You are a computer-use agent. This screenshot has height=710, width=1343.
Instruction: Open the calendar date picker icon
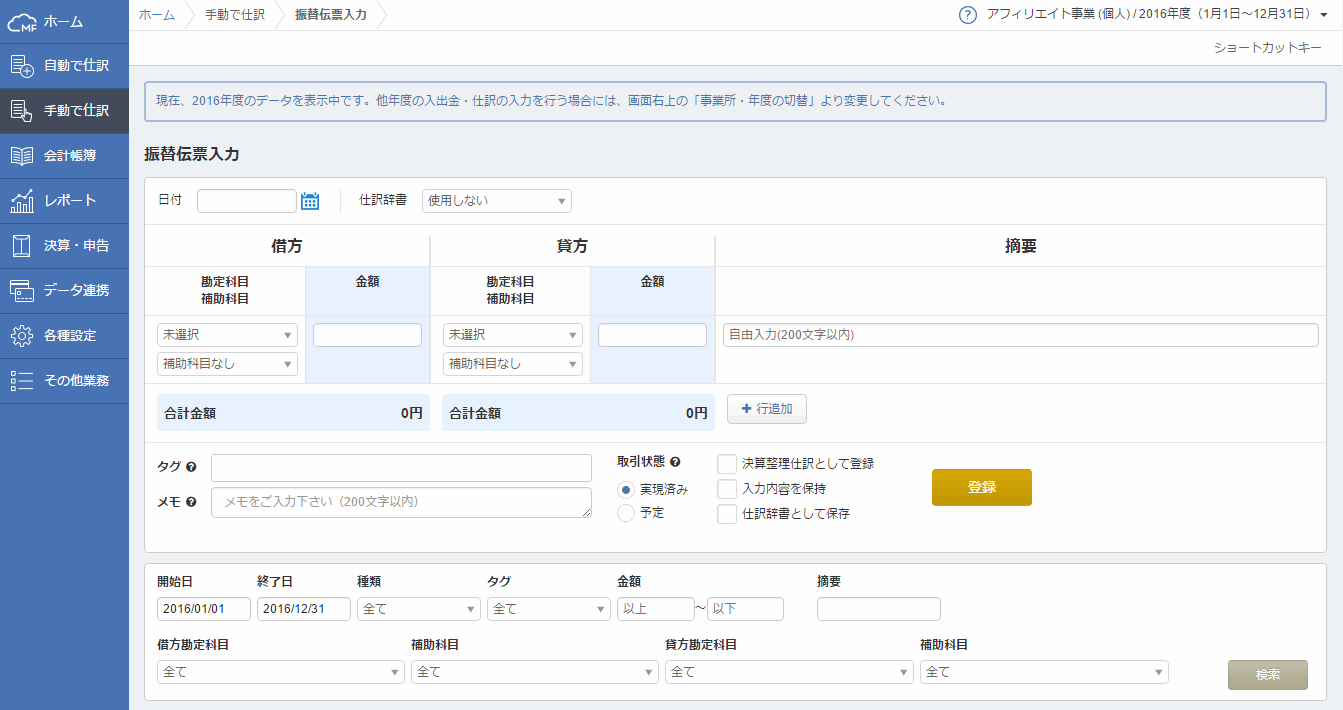click(310, 201)
